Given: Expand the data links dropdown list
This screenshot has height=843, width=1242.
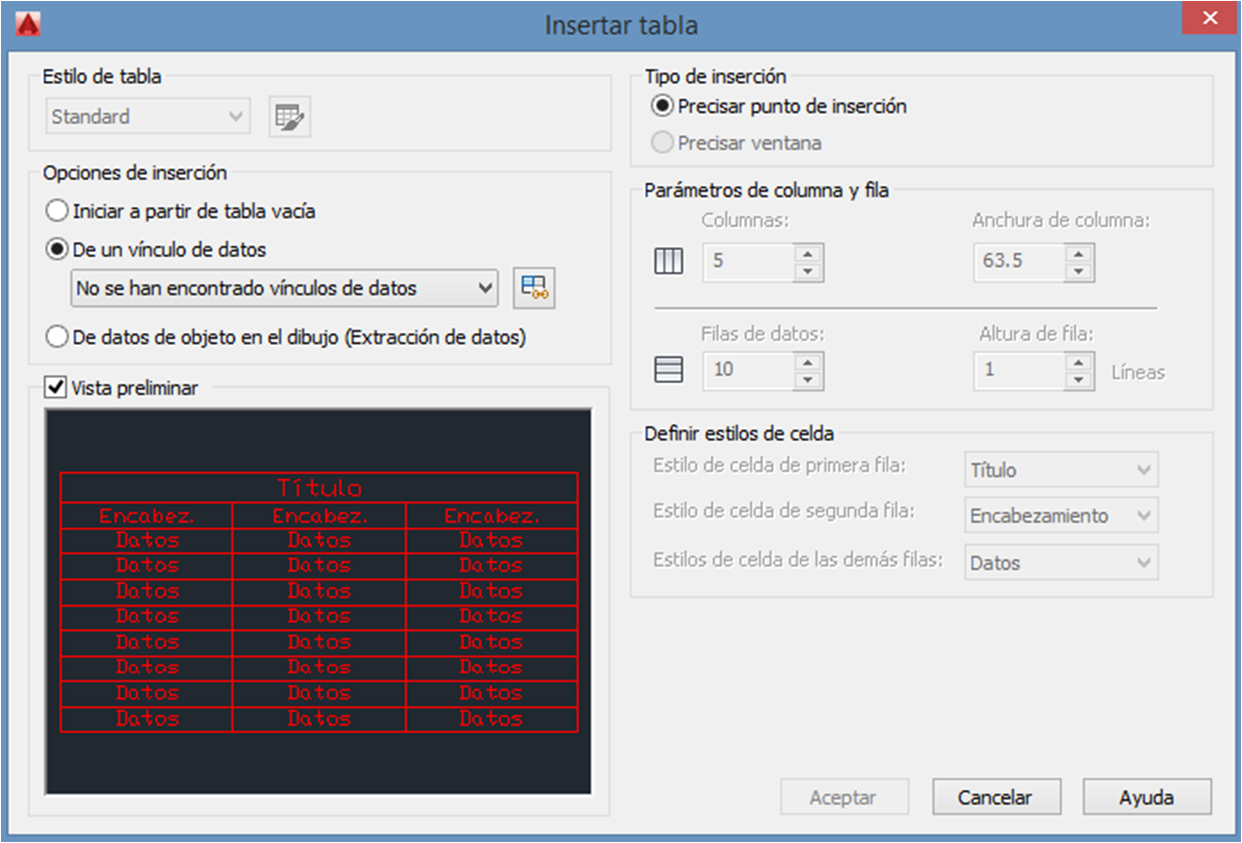Looking at the screenshot, I should [485, 288].
